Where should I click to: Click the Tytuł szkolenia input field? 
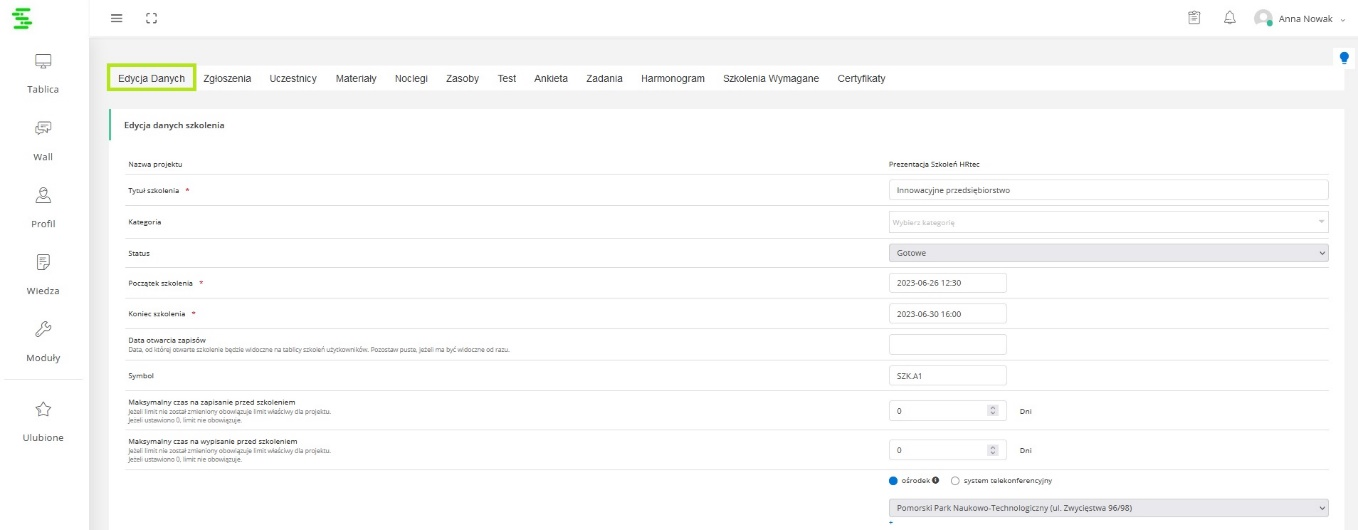(x=1108, y=190)
